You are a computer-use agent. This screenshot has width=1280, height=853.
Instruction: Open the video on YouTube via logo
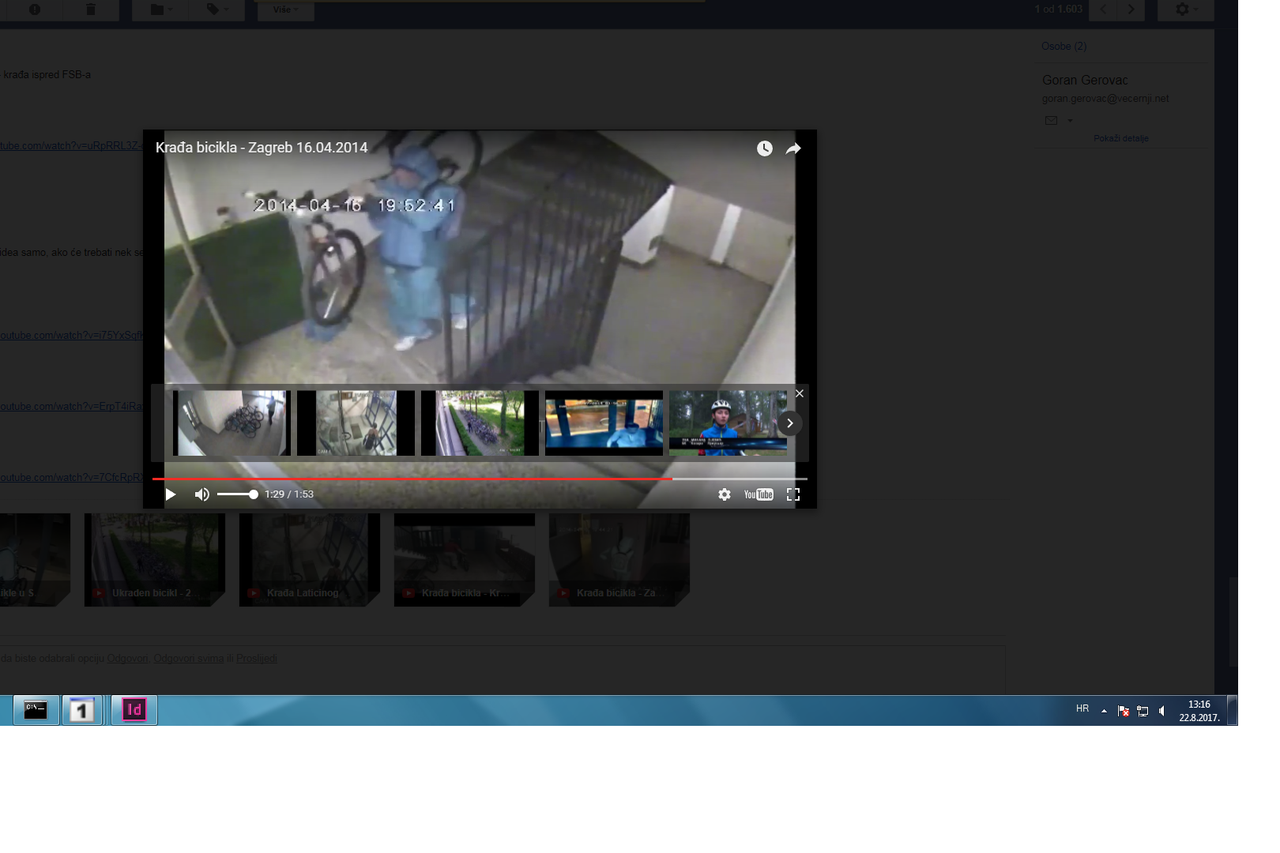pos(758,495)
